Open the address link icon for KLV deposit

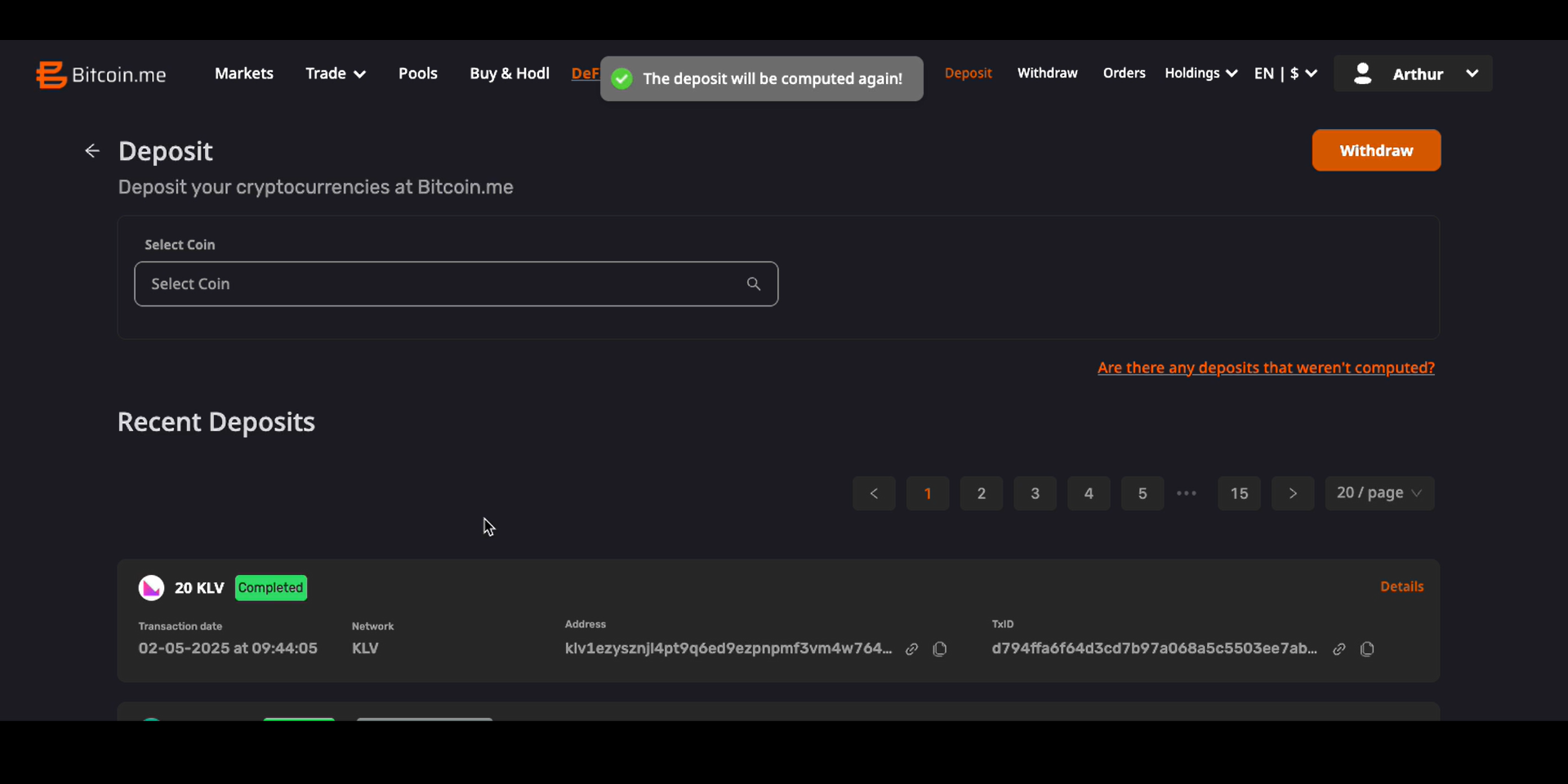(x=912, y=649)
